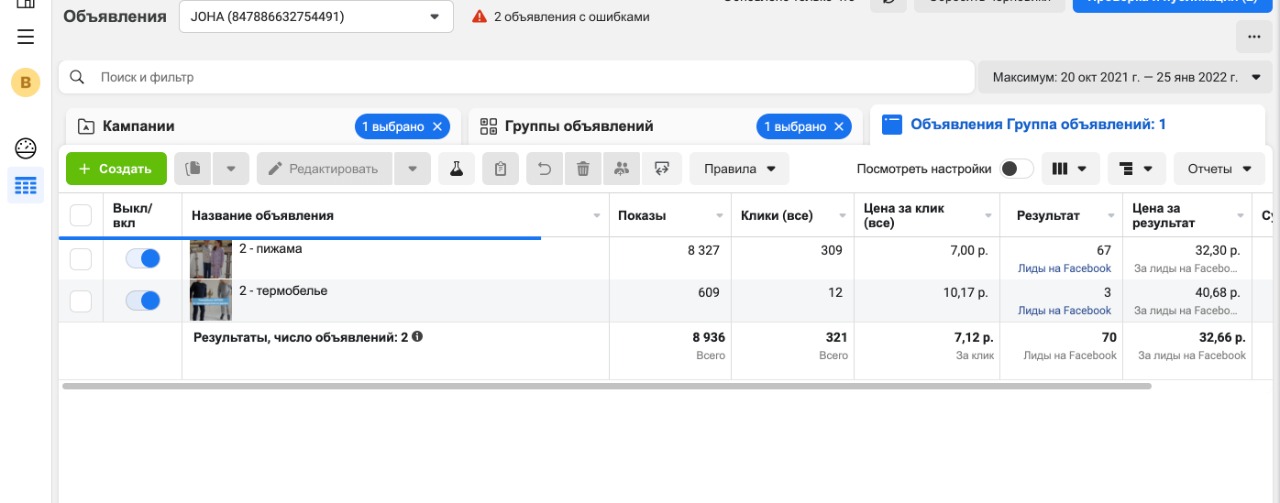The height and width of the screenshot is (503, 1280).
Task: Toggle the 'Посмотреть настройки' switch
Action: point(1017,169)
